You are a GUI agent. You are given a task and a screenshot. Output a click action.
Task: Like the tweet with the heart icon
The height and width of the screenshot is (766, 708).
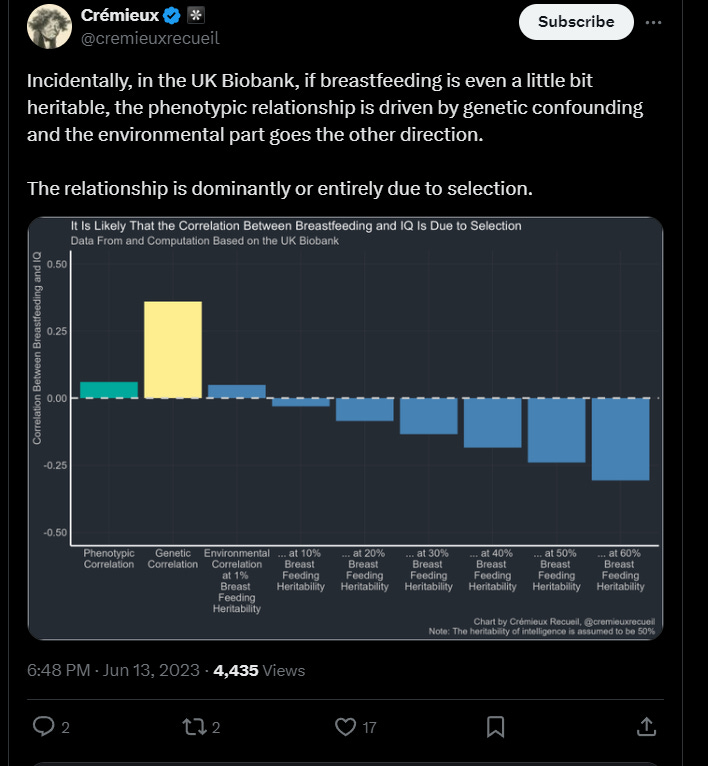(345, 726)
